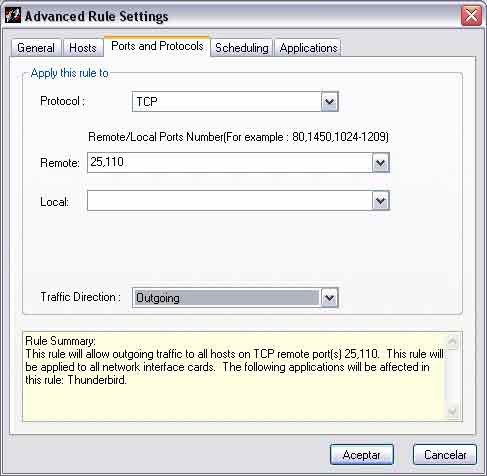Screen dimensions: 487x476
Task: Click inside the Rule Summary text area
Action: pyautogui.click(x=234, y=377)
